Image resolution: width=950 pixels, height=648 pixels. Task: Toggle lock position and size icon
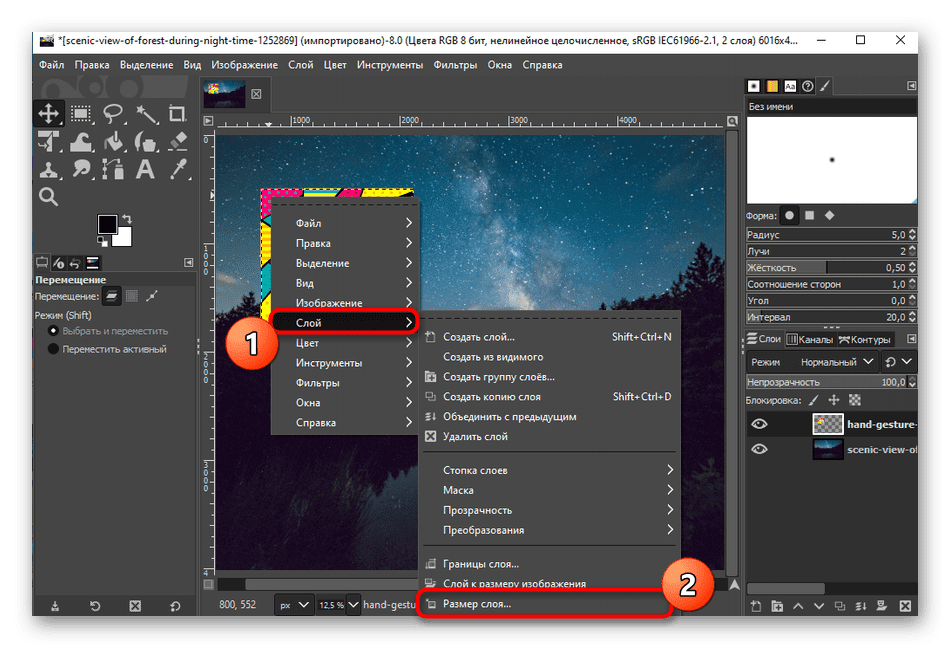coord(834,400)
